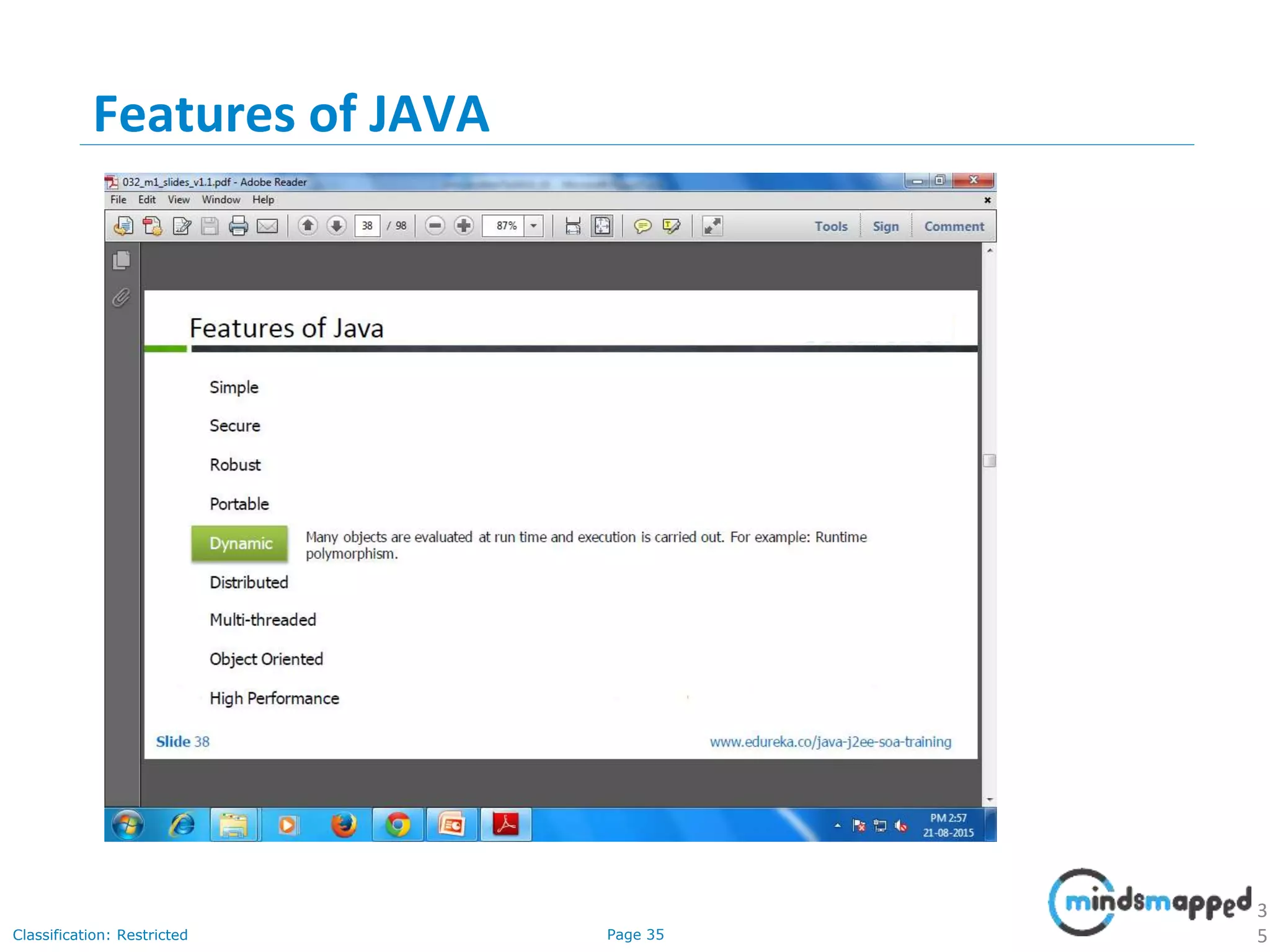1270x952 pixels.
Task: Open the Comment pane
Action: (954, 226)
